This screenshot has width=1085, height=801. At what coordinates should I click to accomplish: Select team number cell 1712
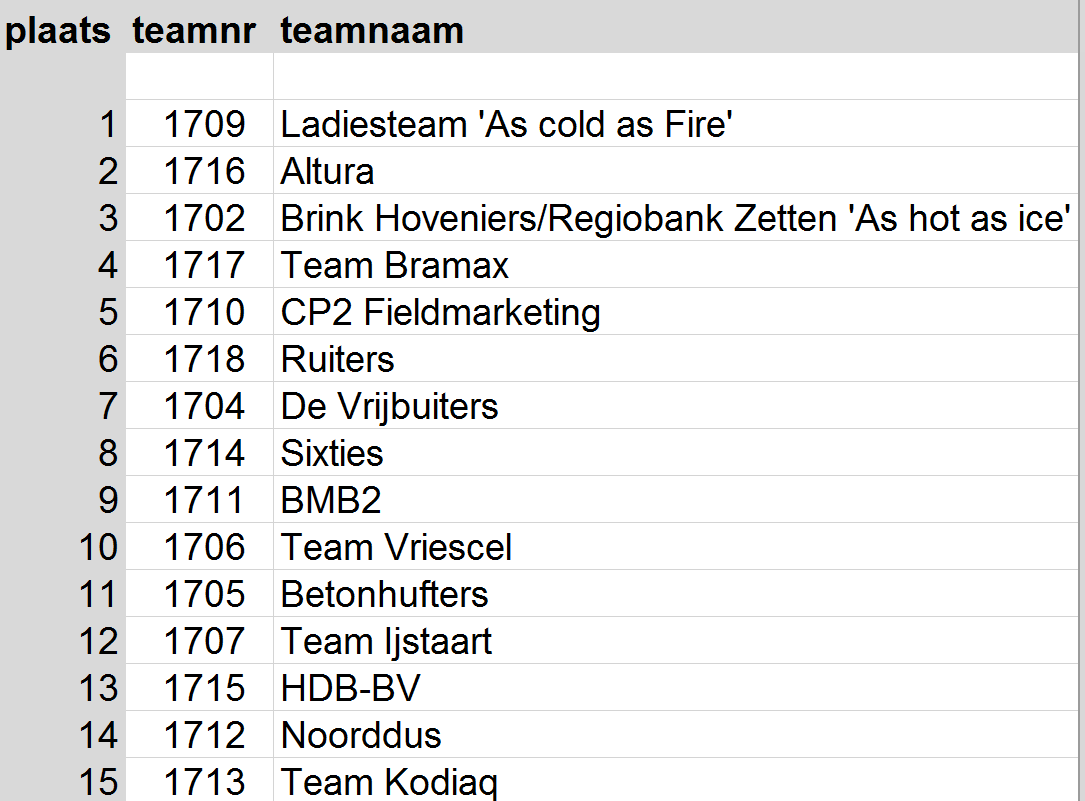coord(204,735)
